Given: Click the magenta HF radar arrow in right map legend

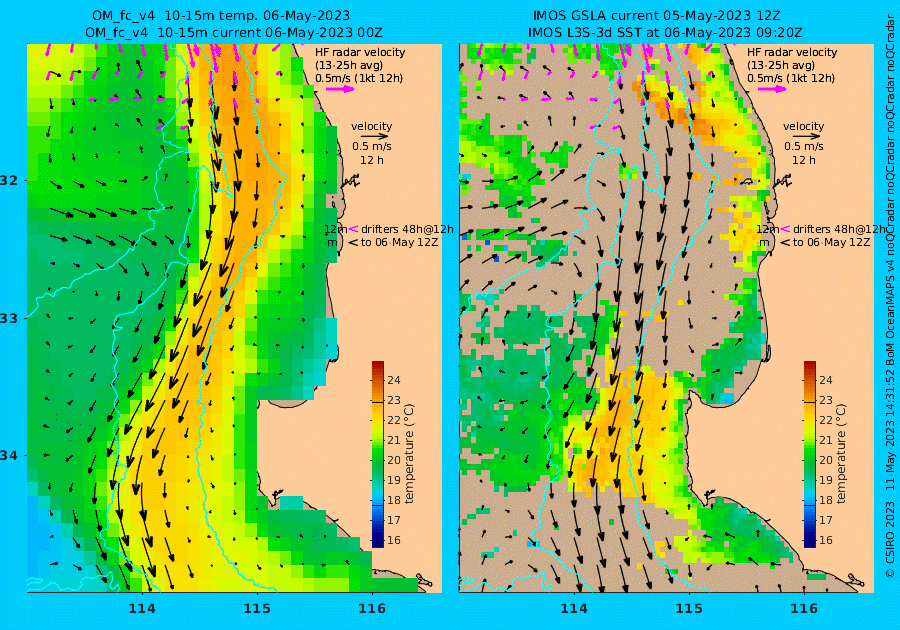Looking at the screenshot, I should 772,89.
